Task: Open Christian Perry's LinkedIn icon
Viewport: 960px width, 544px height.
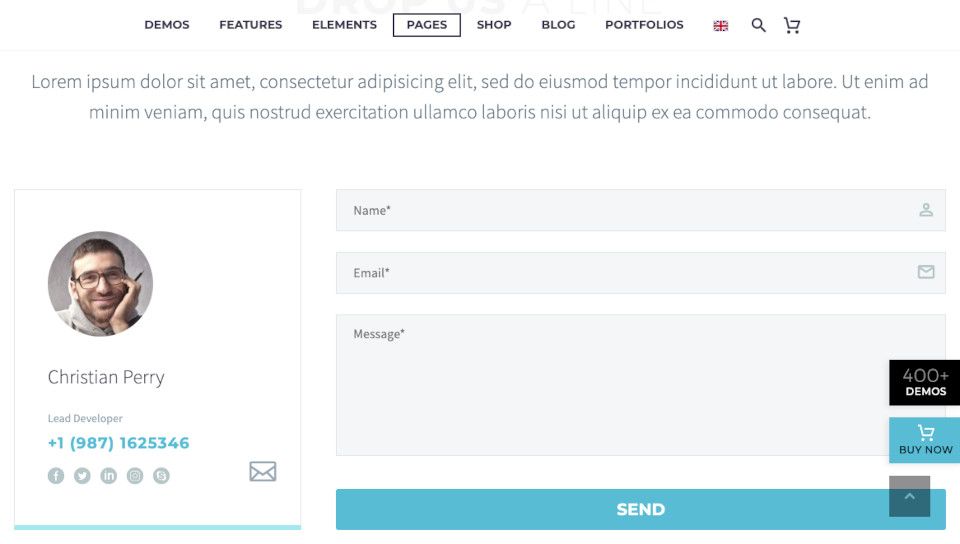Action: pos(108,475)
